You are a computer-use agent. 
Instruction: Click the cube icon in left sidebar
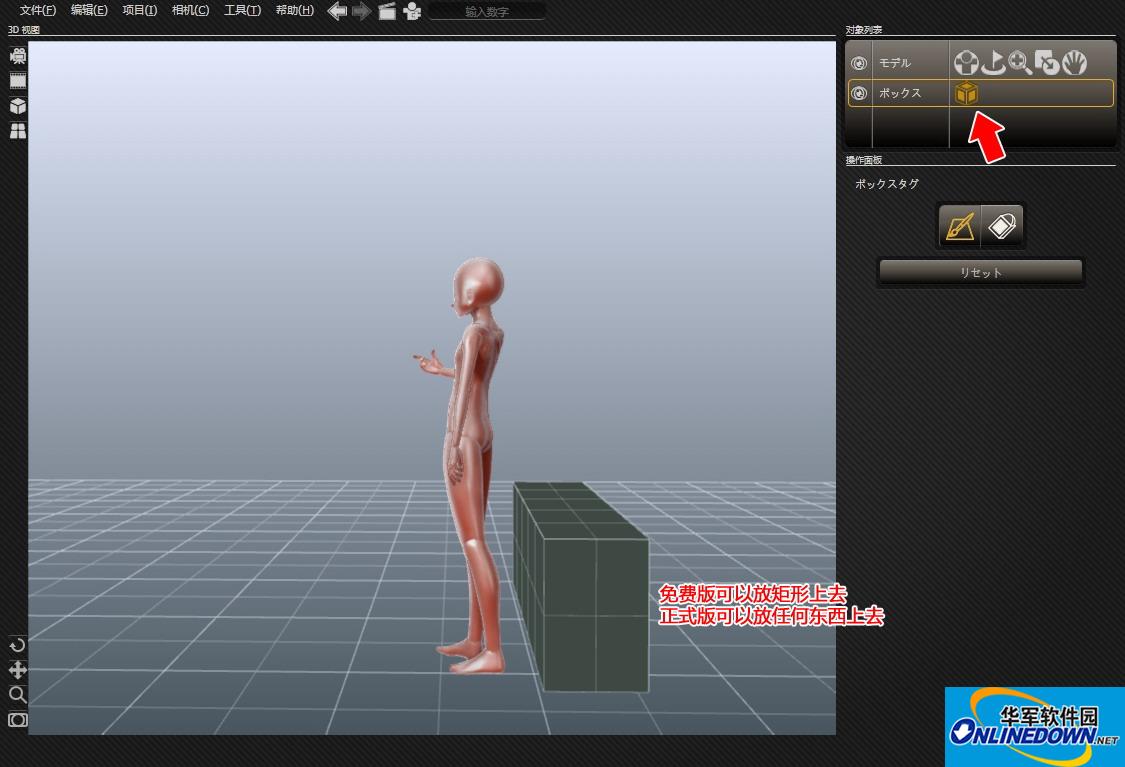(18, 106)
